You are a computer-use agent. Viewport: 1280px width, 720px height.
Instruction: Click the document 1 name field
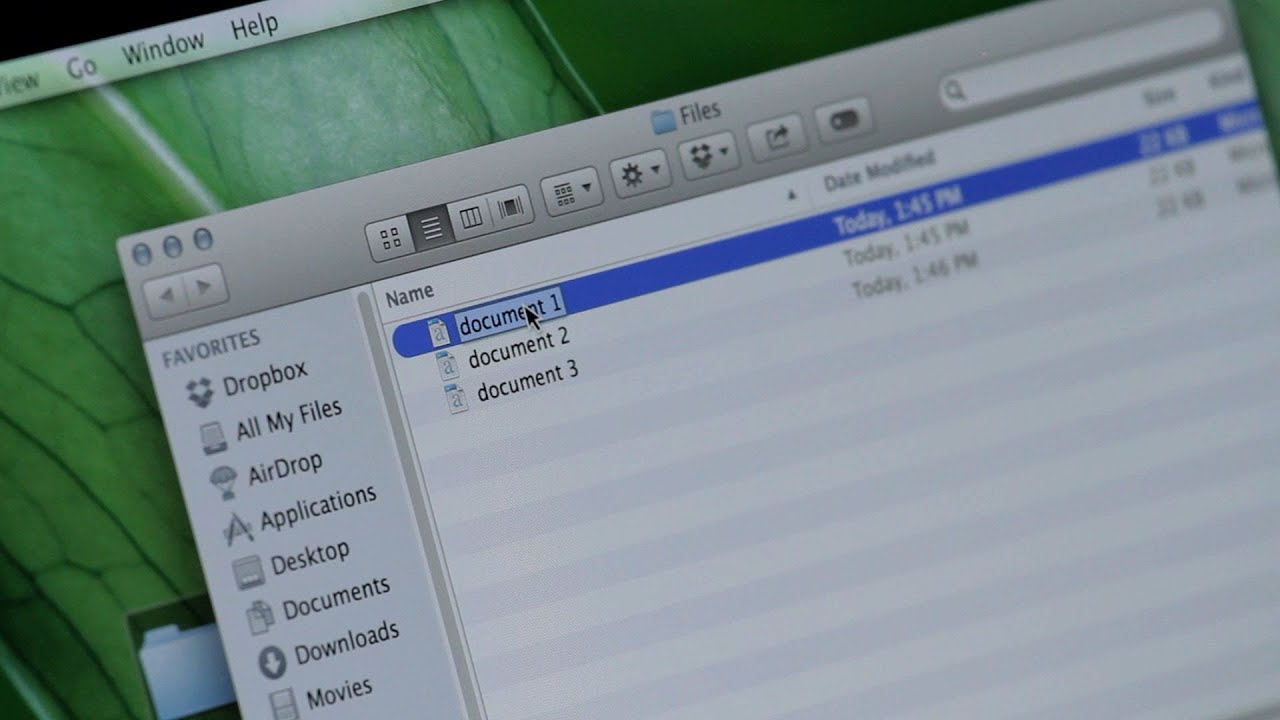[511, 313]
